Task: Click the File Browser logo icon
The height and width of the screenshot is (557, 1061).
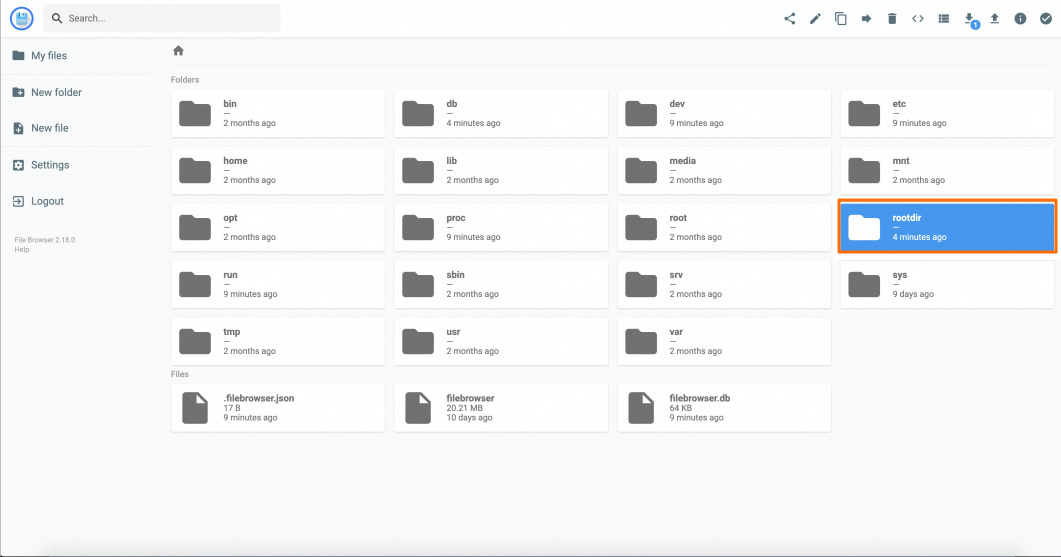Action: (22, 18)
